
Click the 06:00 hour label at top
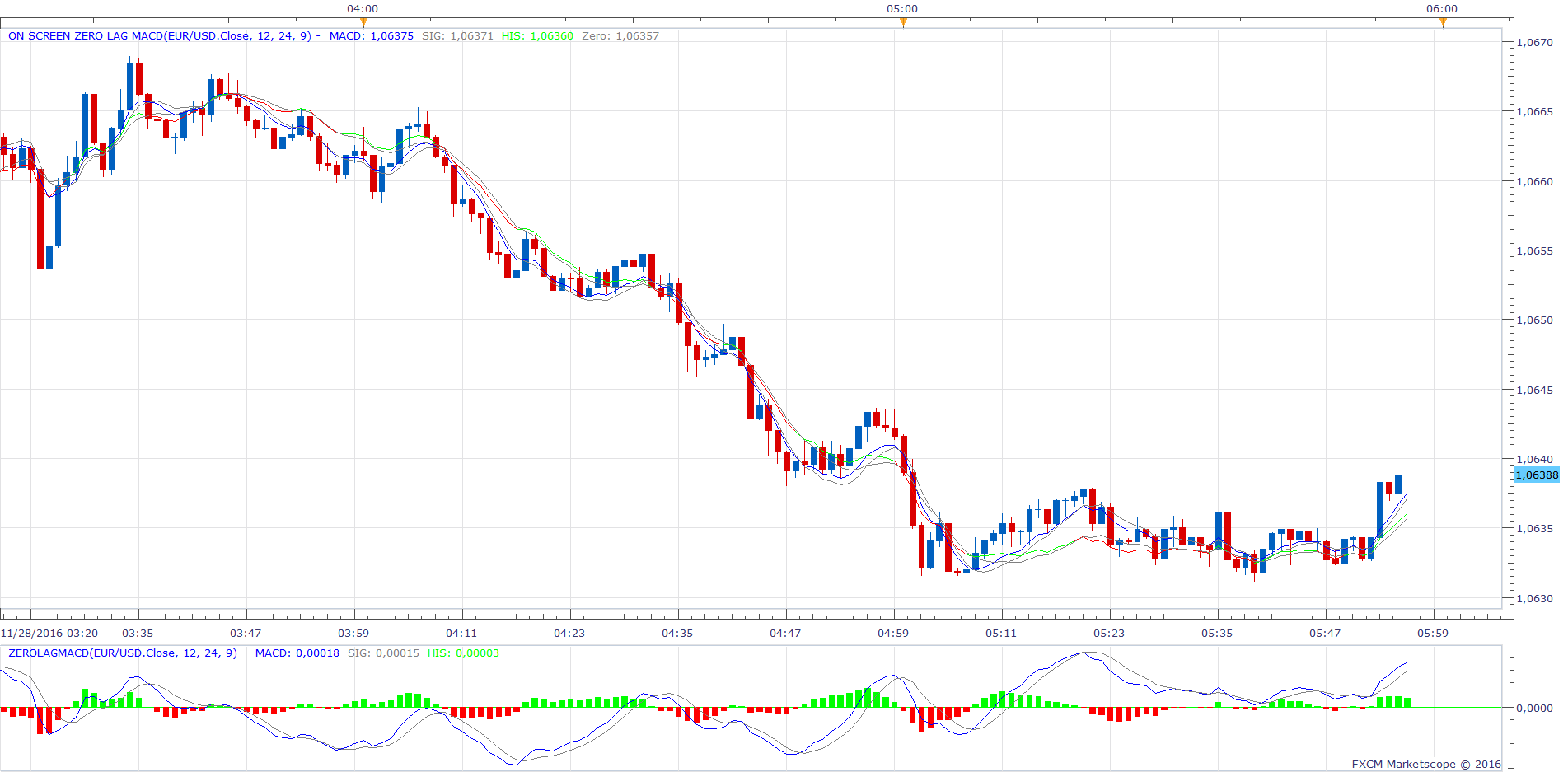[x=1442, y=9]
